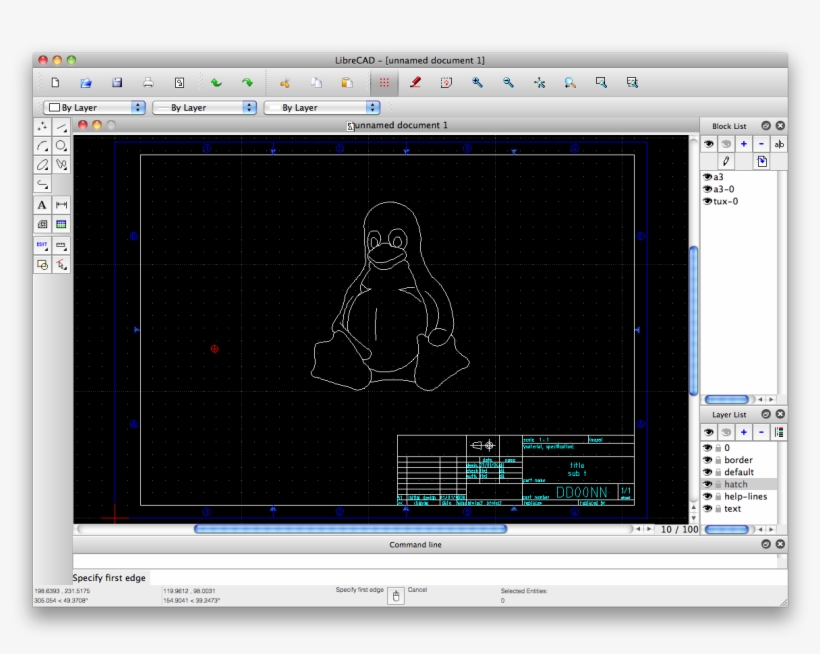Viewport: 820px width, 654px height.
Task: Hide all blocks in Block List
Action: point(726,144)
